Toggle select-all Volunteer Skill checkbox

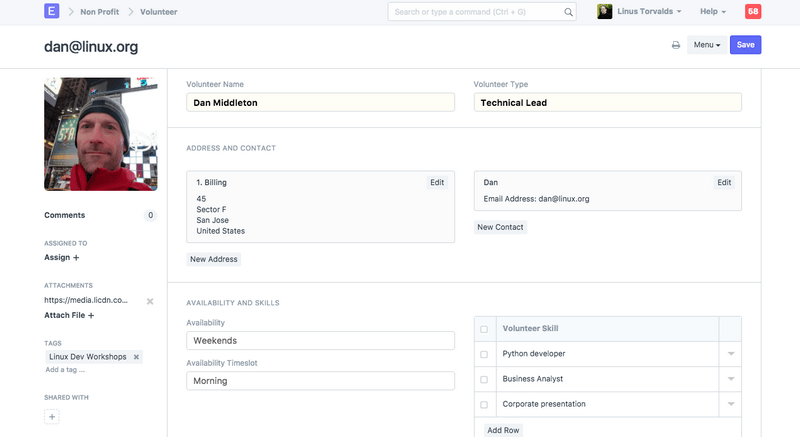point(485,329)
